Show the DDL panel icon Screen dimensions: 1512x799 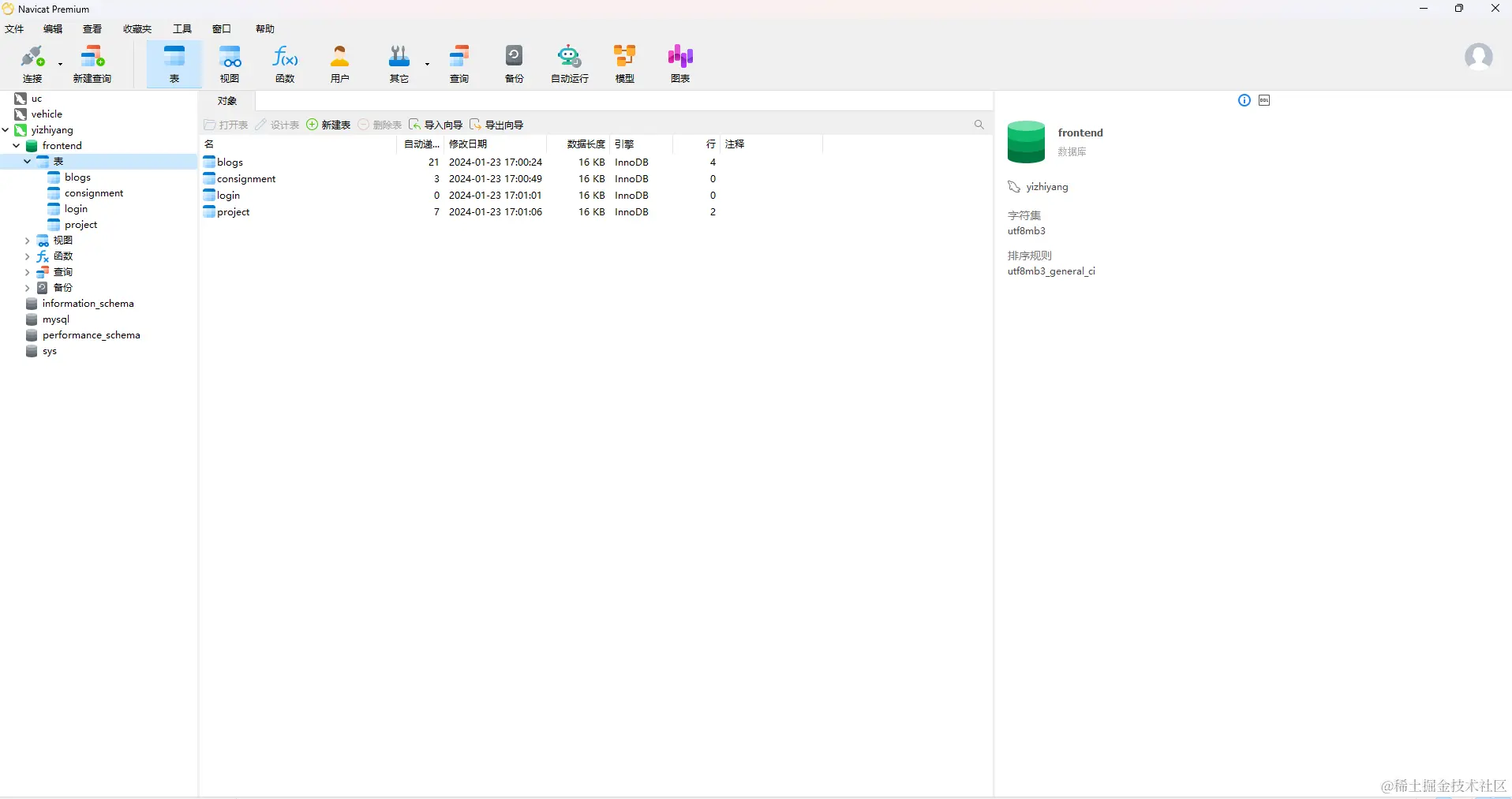click(1264, 100)
